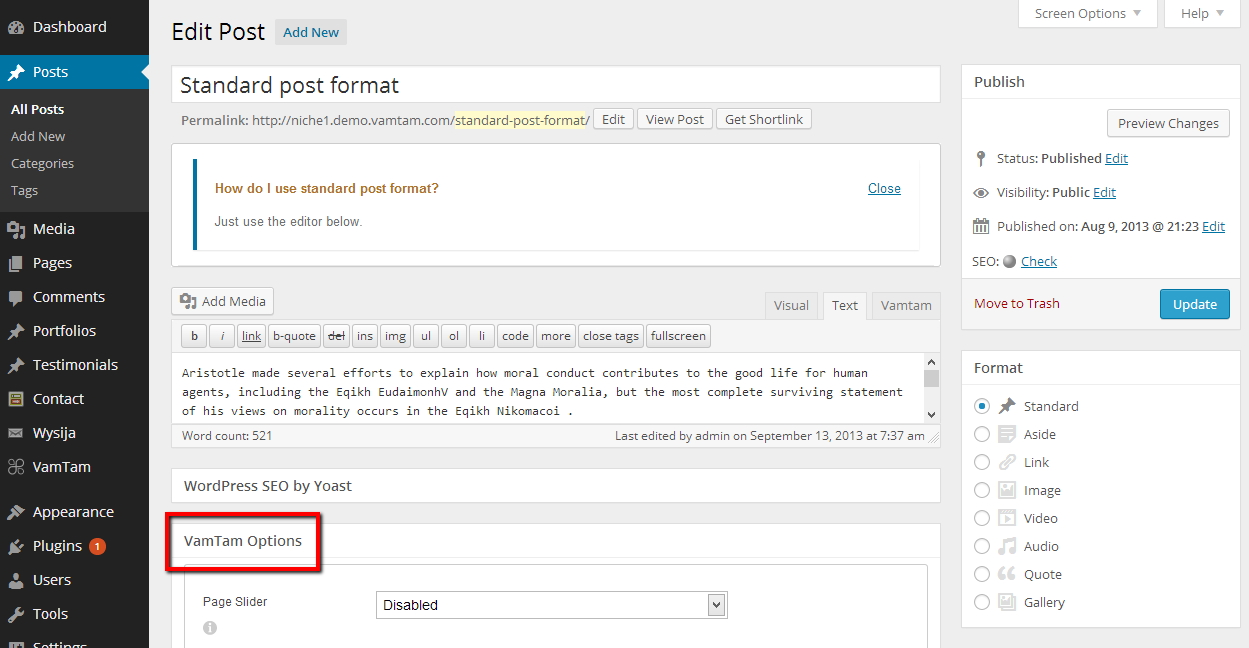The width and height of the screenshot is (1249, 648).
Task: Expand the Help dropdown tab
Action: 1201,14
